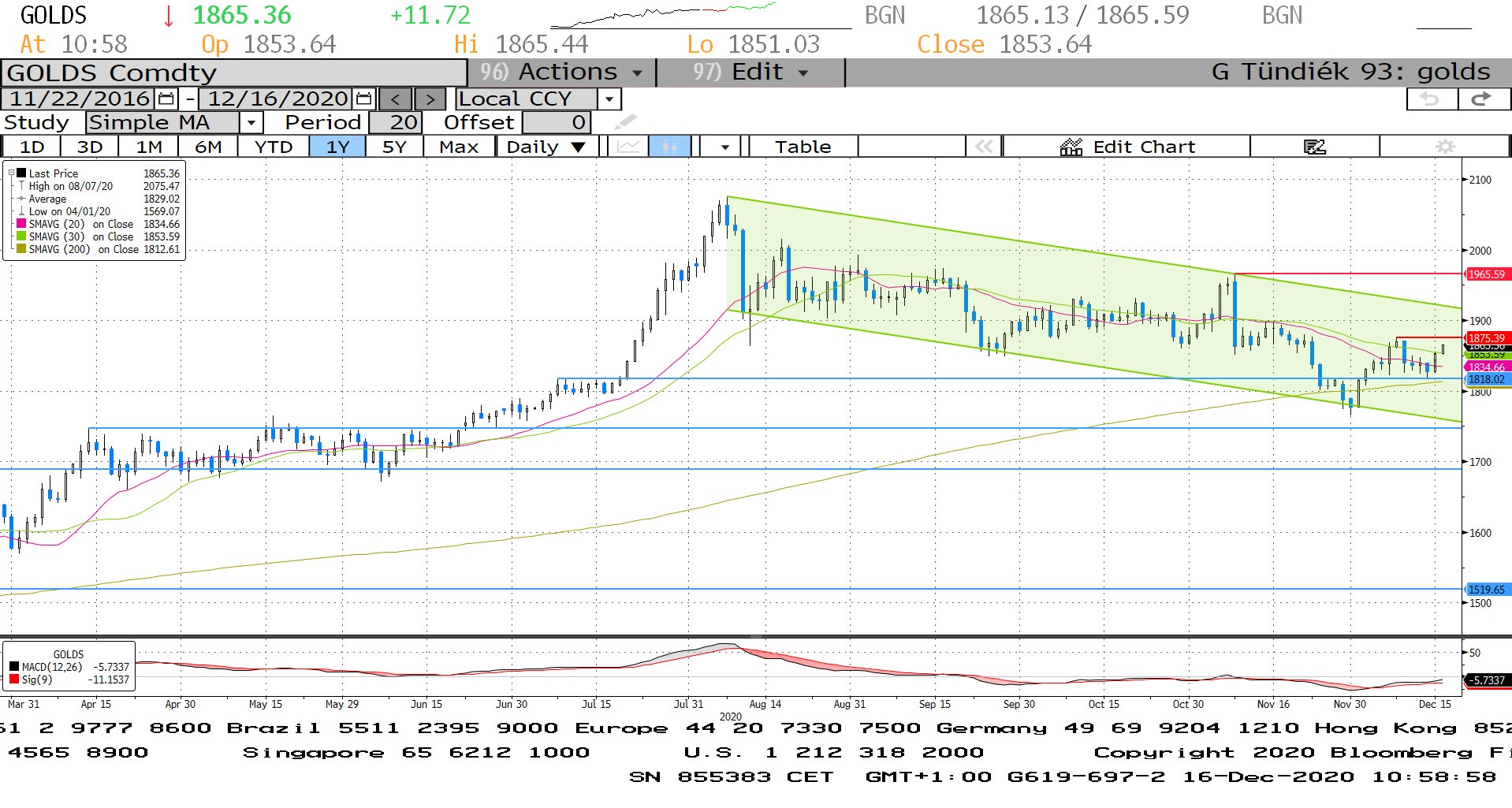Click the 'G Tündiék 93: golds' title

[x=1350, y=72]
